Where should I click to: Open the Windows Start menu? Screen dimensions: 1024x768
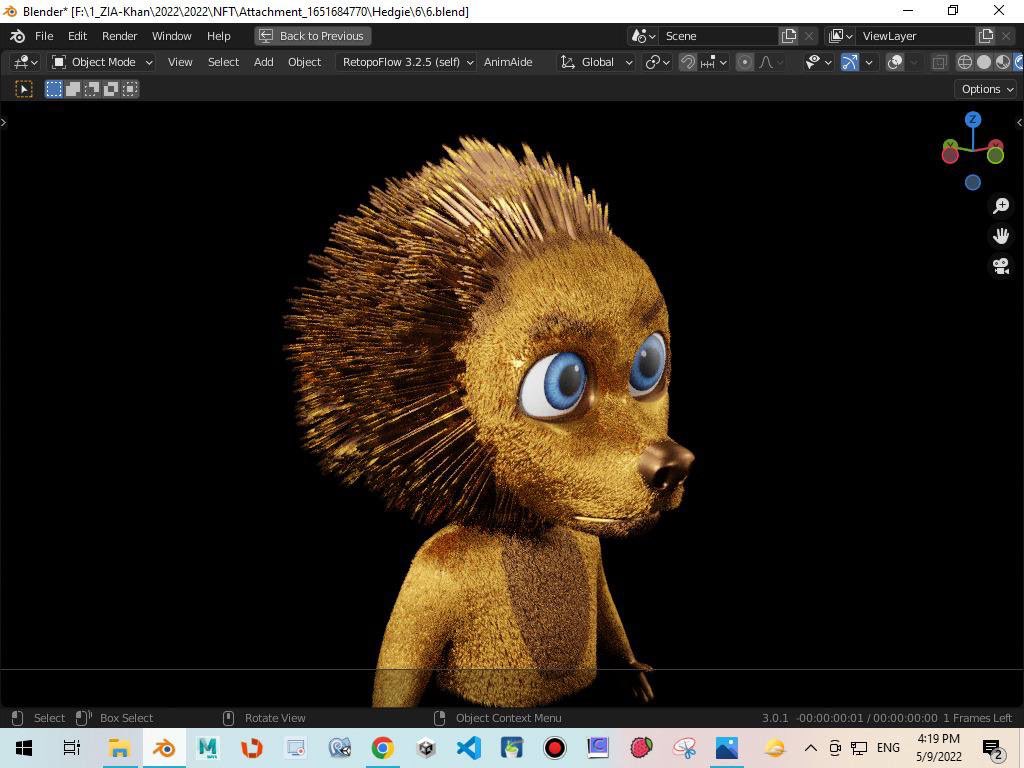24,748
